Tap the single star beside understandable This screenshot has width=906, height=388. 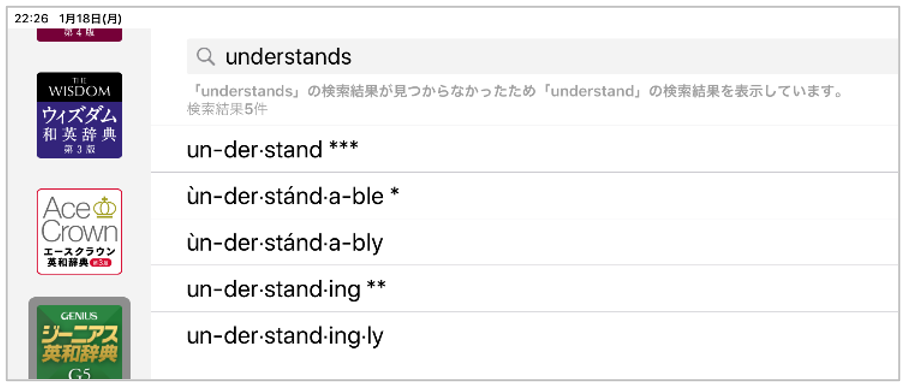pyautogui.click(x=395, y=196)
